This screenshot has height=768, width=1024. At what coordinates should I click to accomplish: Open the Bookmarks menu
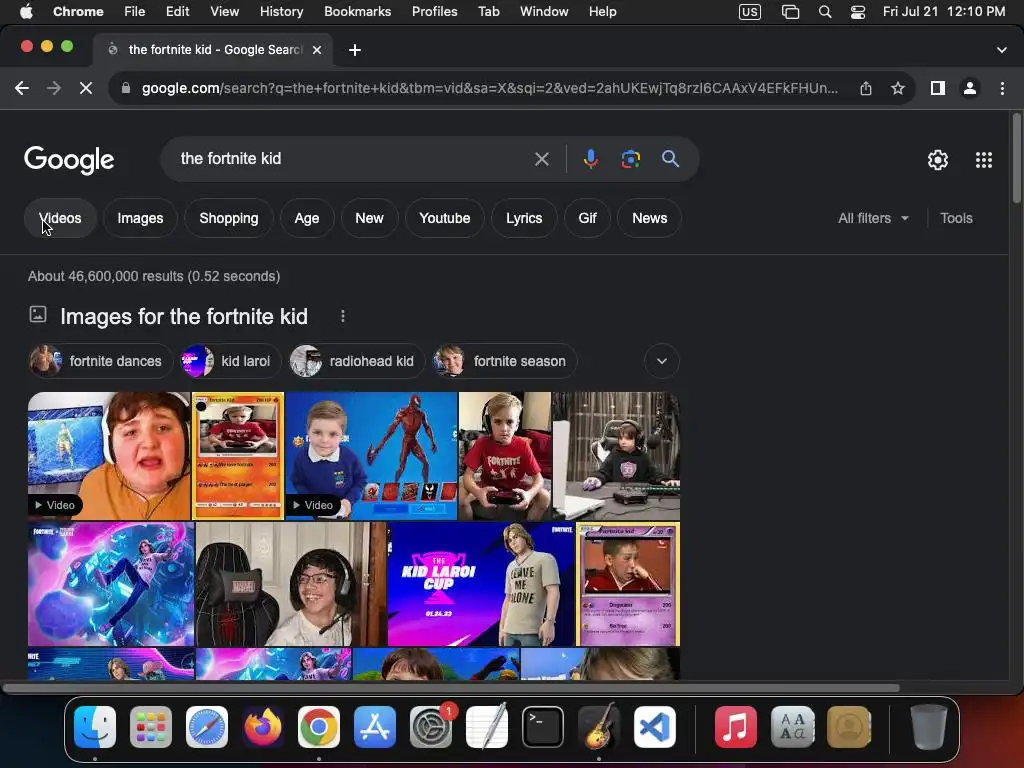pos(357,12)
